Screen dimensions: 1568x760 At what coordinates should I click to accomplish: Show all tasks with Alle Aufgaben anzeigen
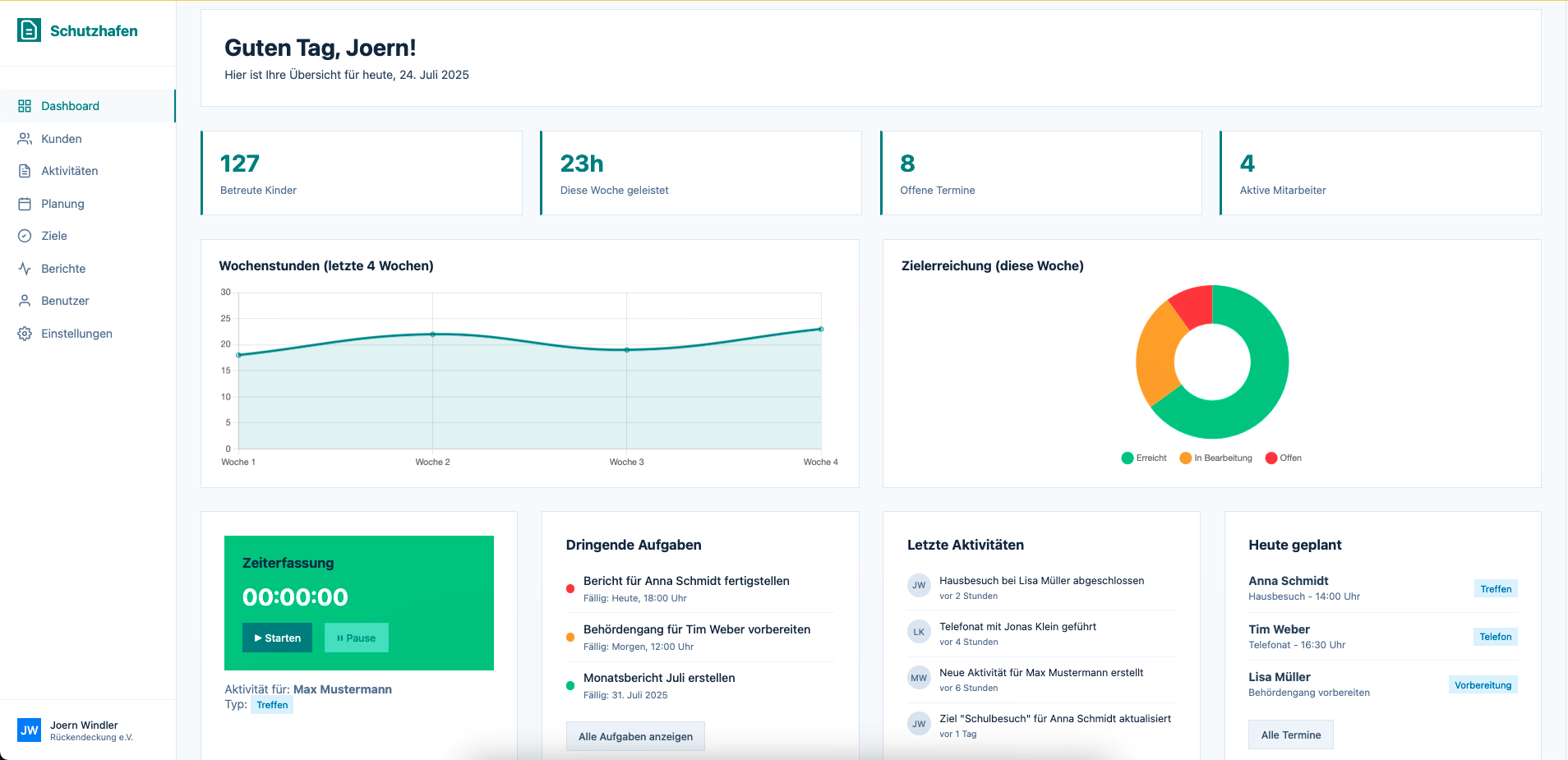click(x=635, y=736)
